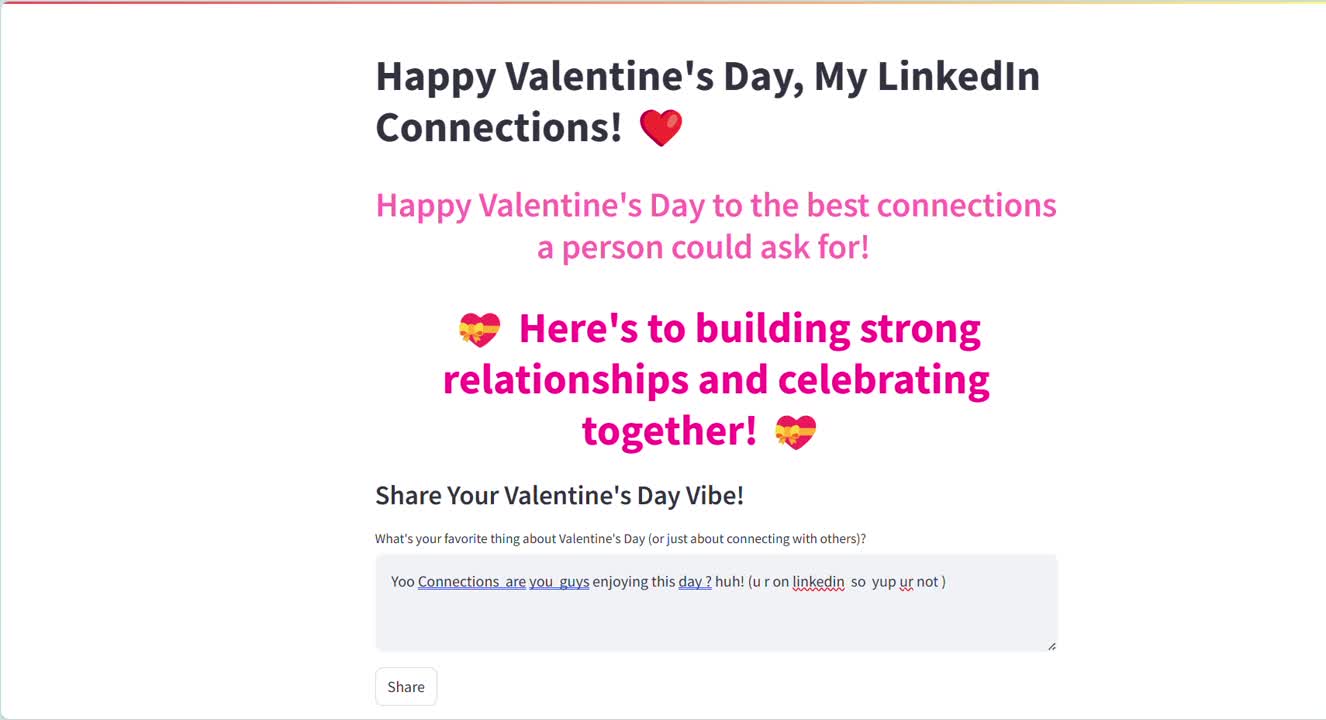Viewport: 1326px width, 720px height.
Task: Click the "Share Your Valentine's Day Vibe!" subheader
Action: (x=559, y=496)
